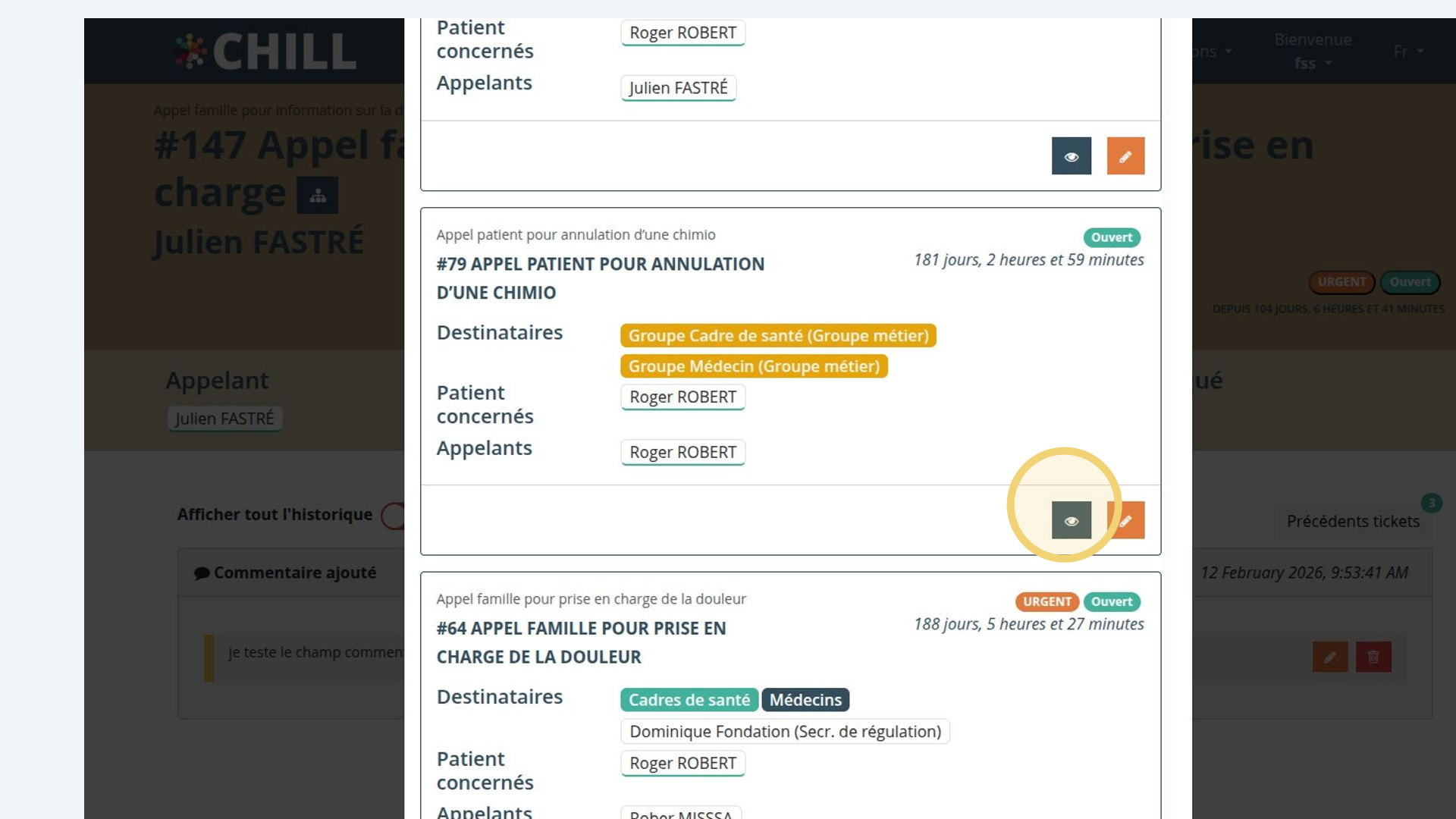This screenshot has height=819, width=1456.
Task: Click the CHILL logo
Action: click(265, 52)
